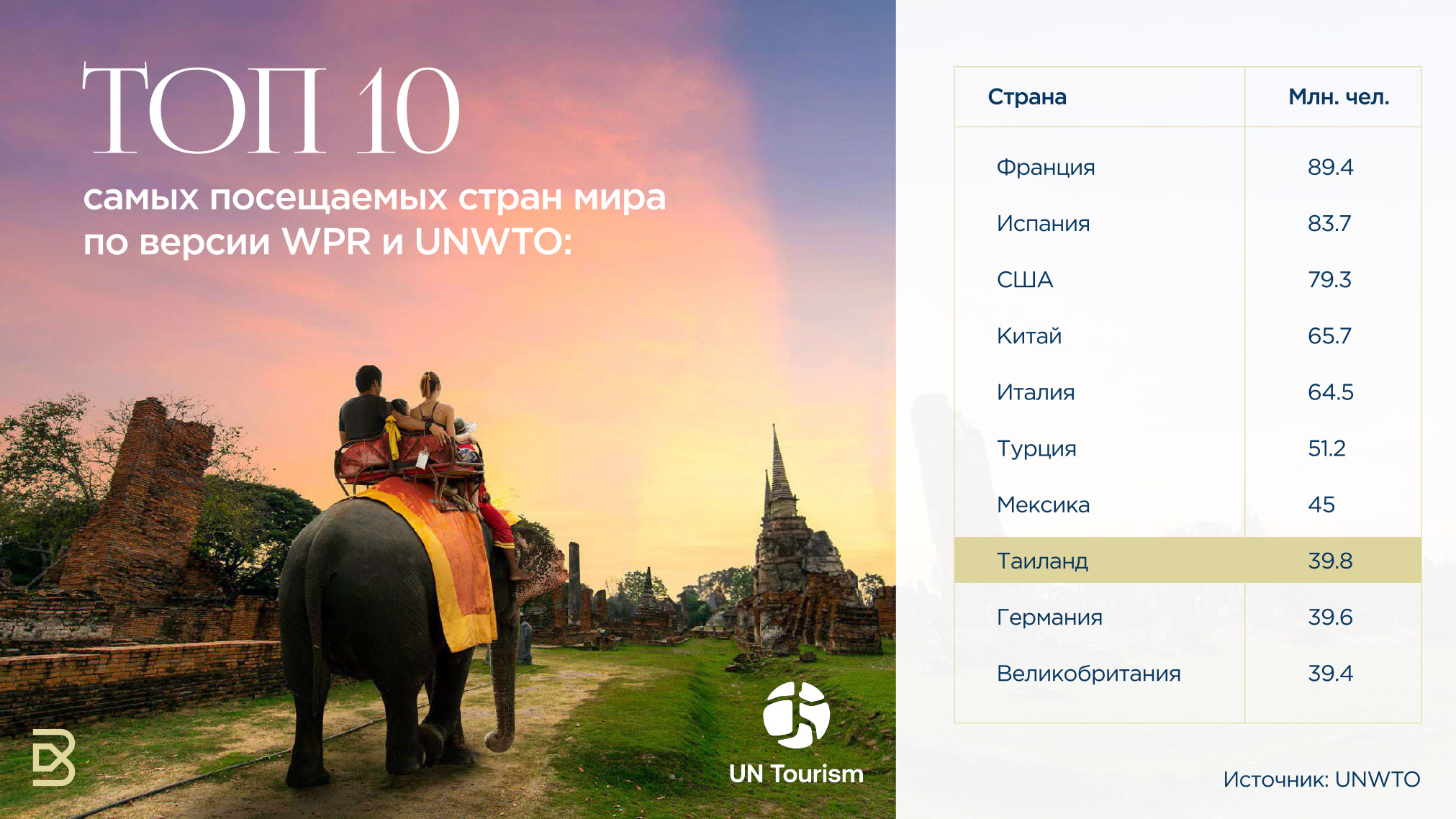Select the Германия table entry
The height and width of the screenshot is (819, 1456).
(1049, 617)
